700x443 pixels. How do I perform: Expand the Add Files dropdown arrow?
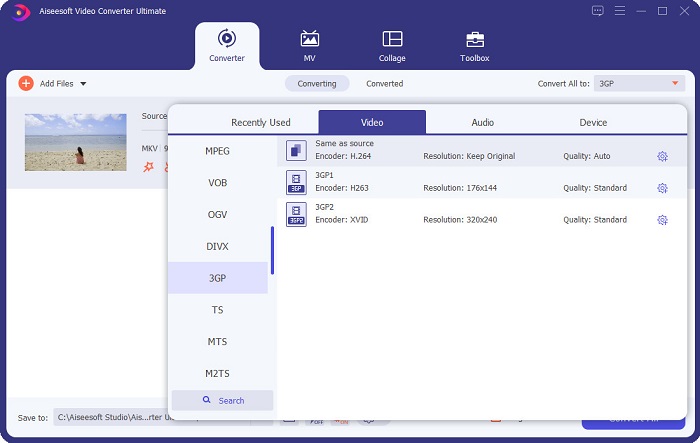(x=83, y=84)
